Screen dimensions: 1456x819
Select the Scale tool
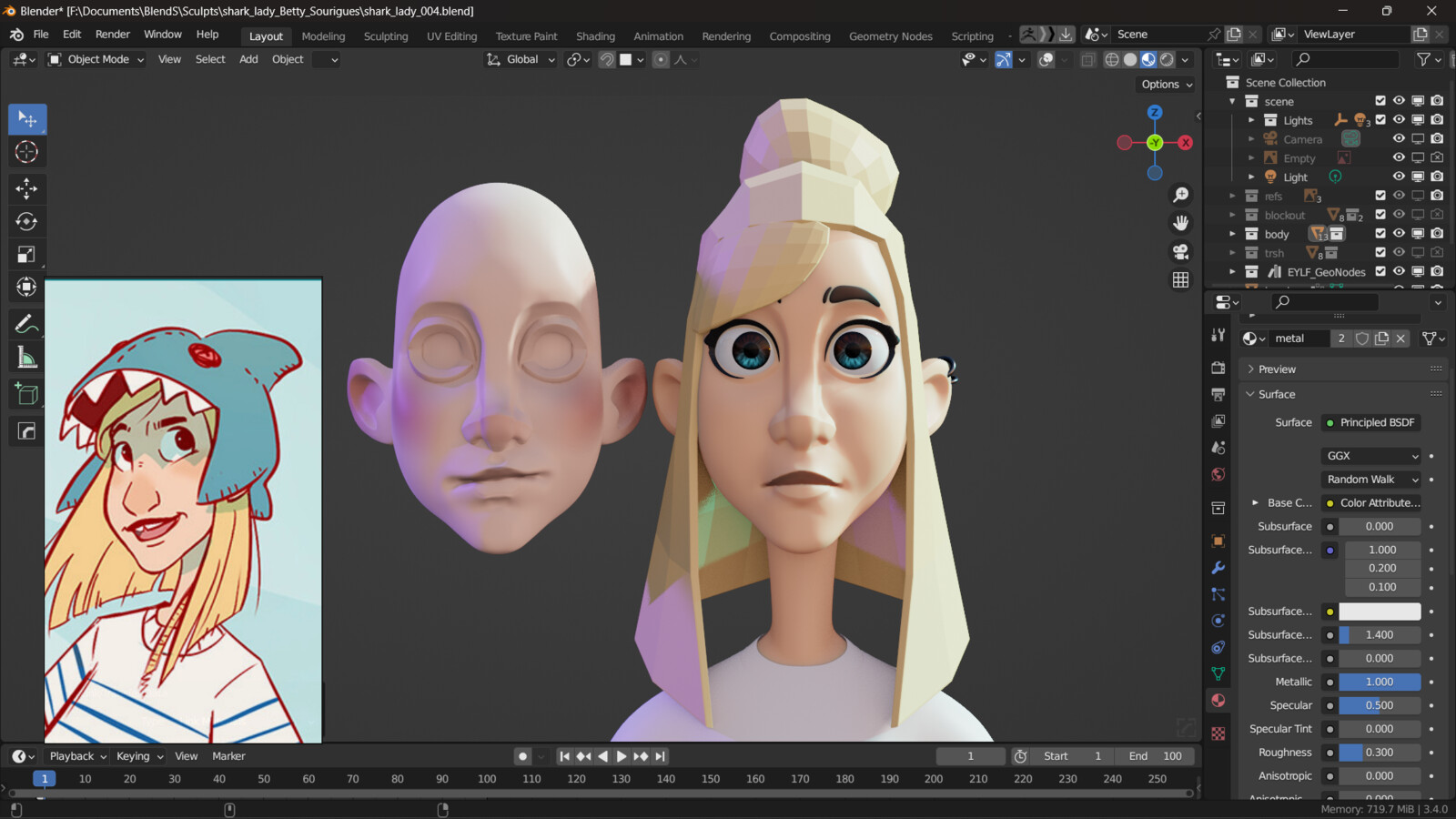[x=26, y=254]
